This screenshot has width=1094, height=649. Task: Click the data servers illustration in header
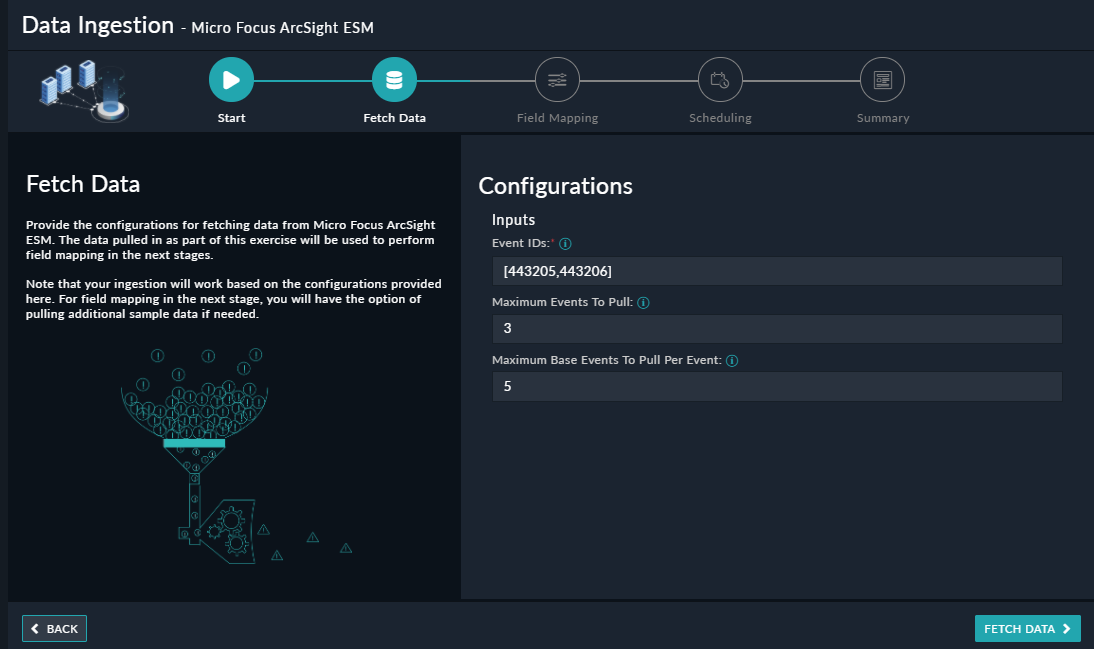84,91
